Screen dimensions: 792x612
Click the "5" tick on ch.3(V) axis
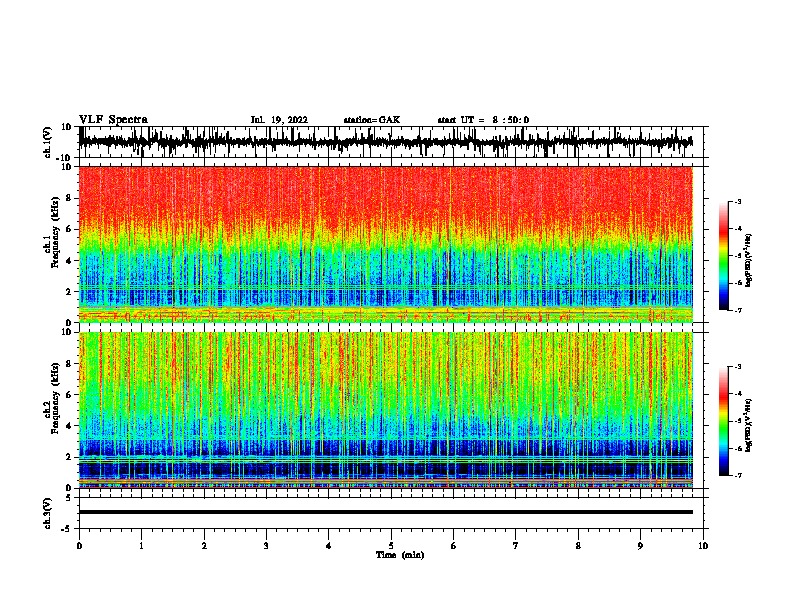click(69, 498)
